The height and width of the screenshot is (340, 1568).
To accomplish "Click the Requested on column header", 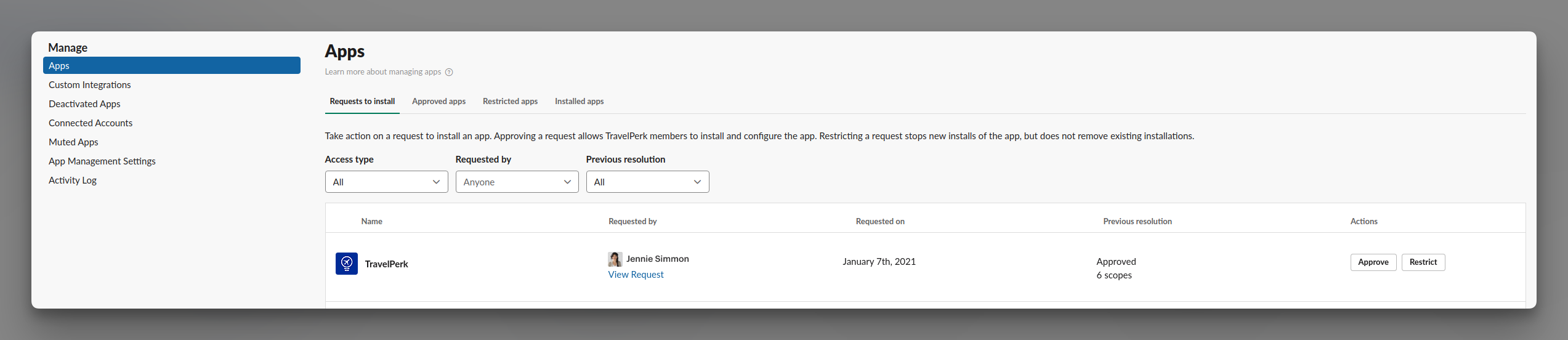I will pyautogui.click(x=880, y=221).
